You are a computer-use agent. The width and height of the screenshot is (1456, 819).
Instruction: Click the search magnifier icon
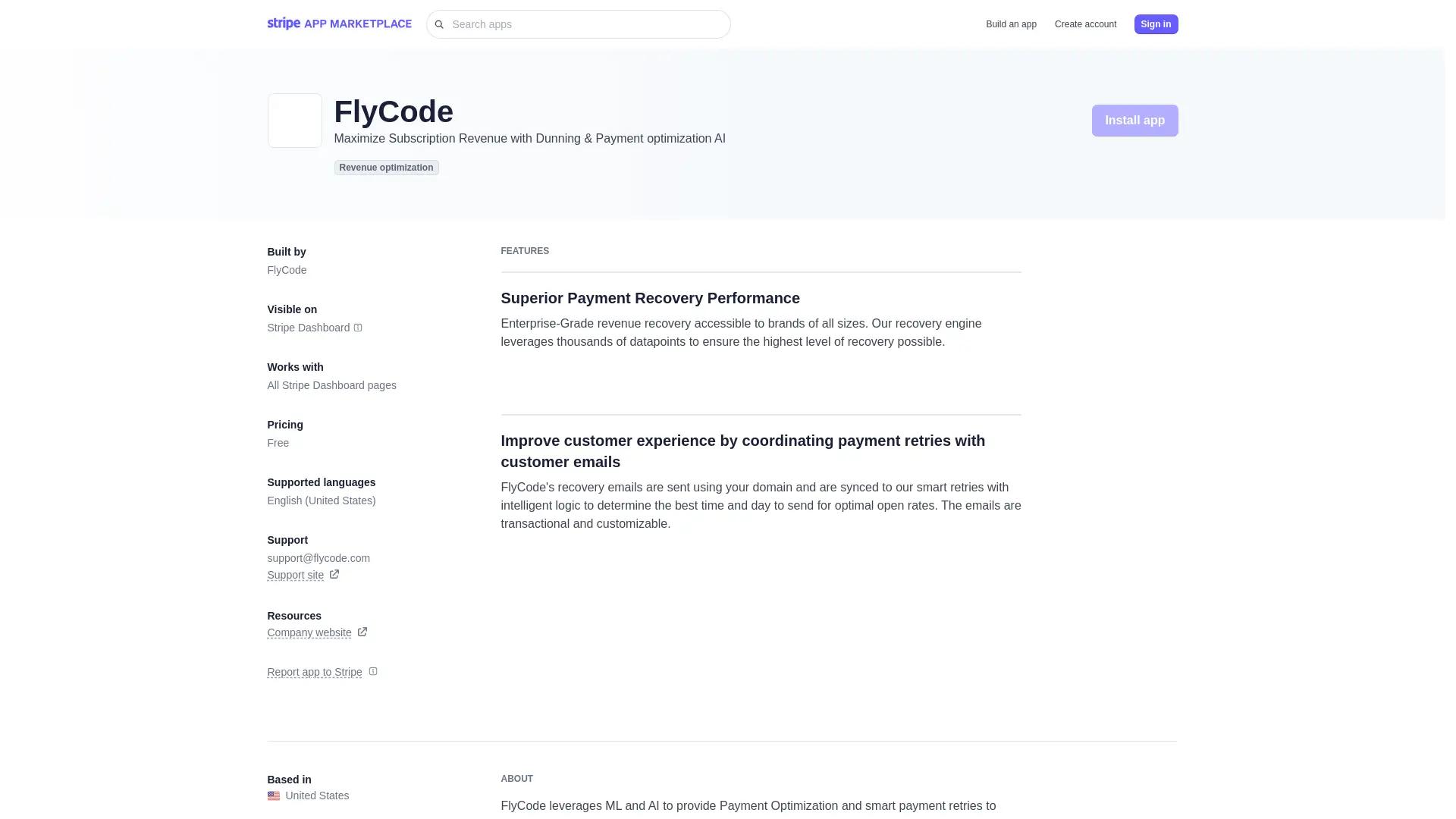coord(440,24)
